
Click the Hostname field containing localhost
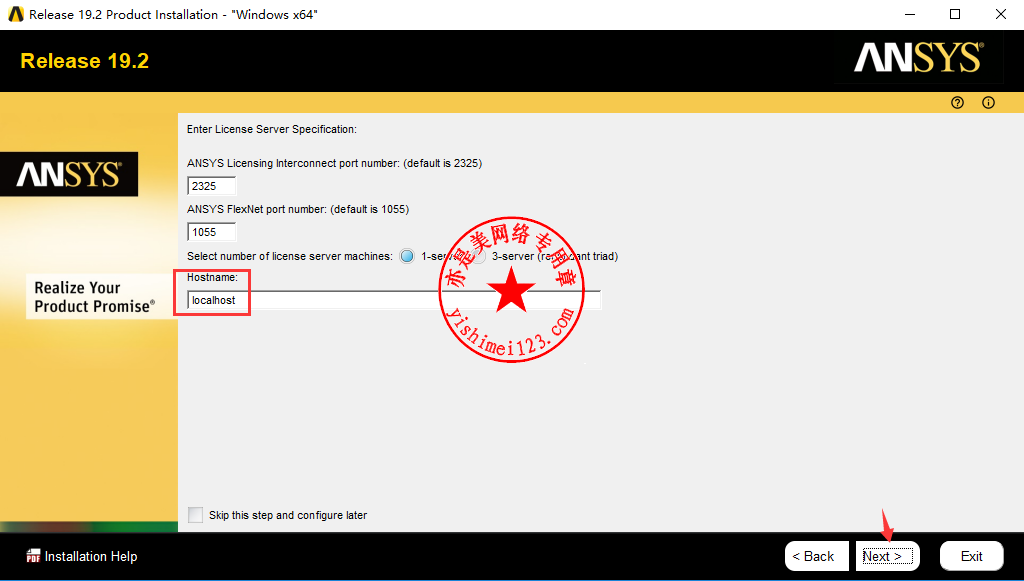[394, 300]
